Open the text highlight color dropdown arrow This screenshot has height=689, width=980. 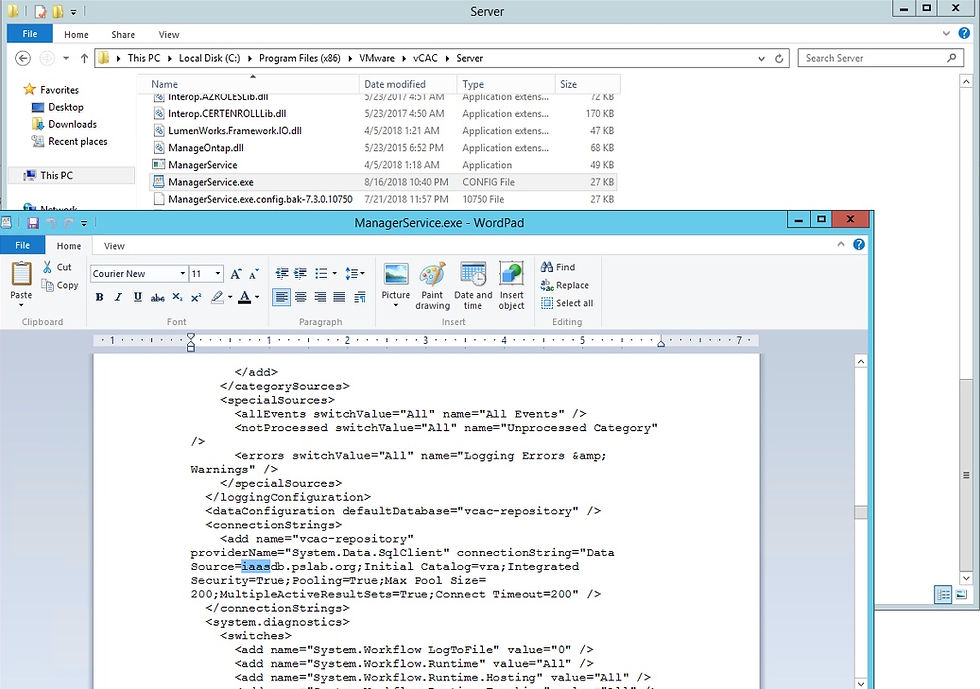(230, 298)
